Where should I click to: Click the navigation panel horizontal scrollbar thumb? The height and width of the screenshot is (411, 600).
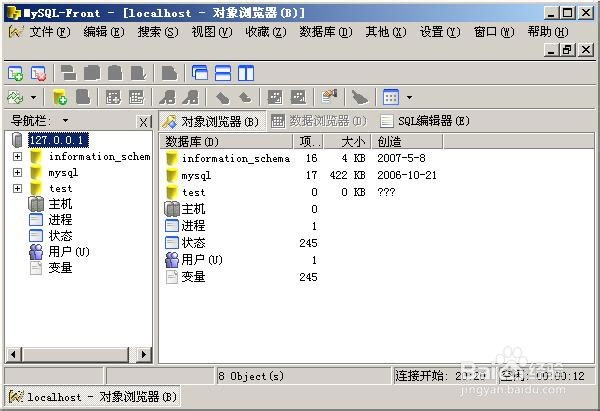[75, 354]
